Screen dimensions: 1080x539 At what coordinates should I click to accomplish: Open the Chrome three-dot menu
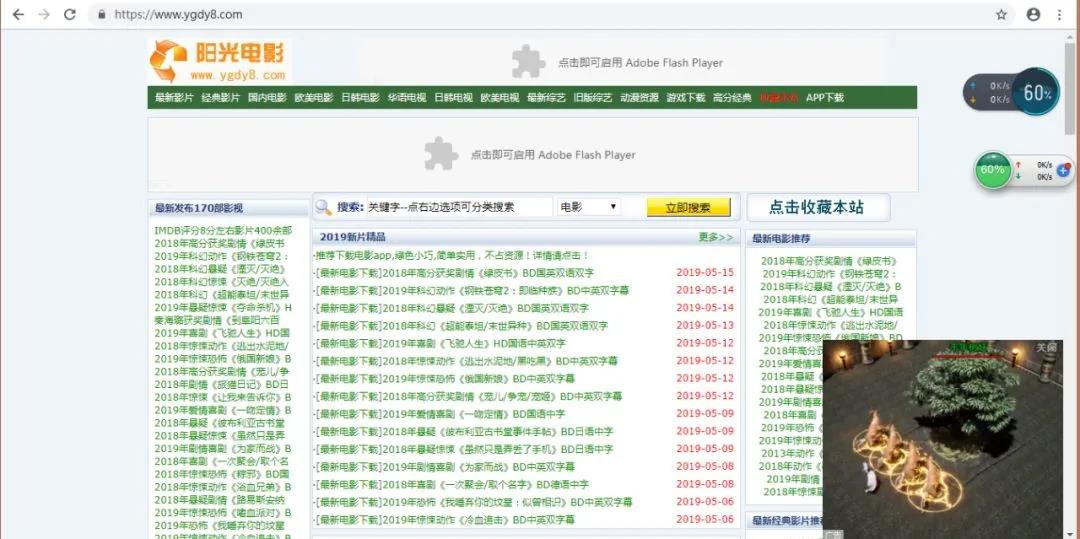click(x=1059, y=14)
